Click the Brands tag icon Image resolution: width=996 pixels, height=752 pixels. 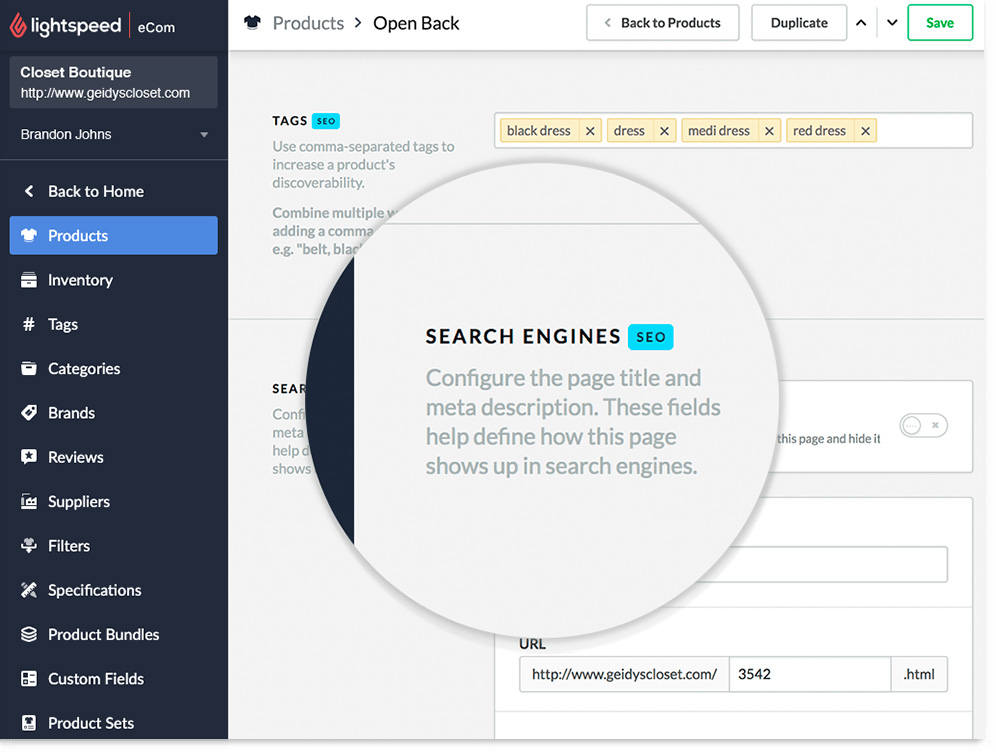[x=29, y=413]
